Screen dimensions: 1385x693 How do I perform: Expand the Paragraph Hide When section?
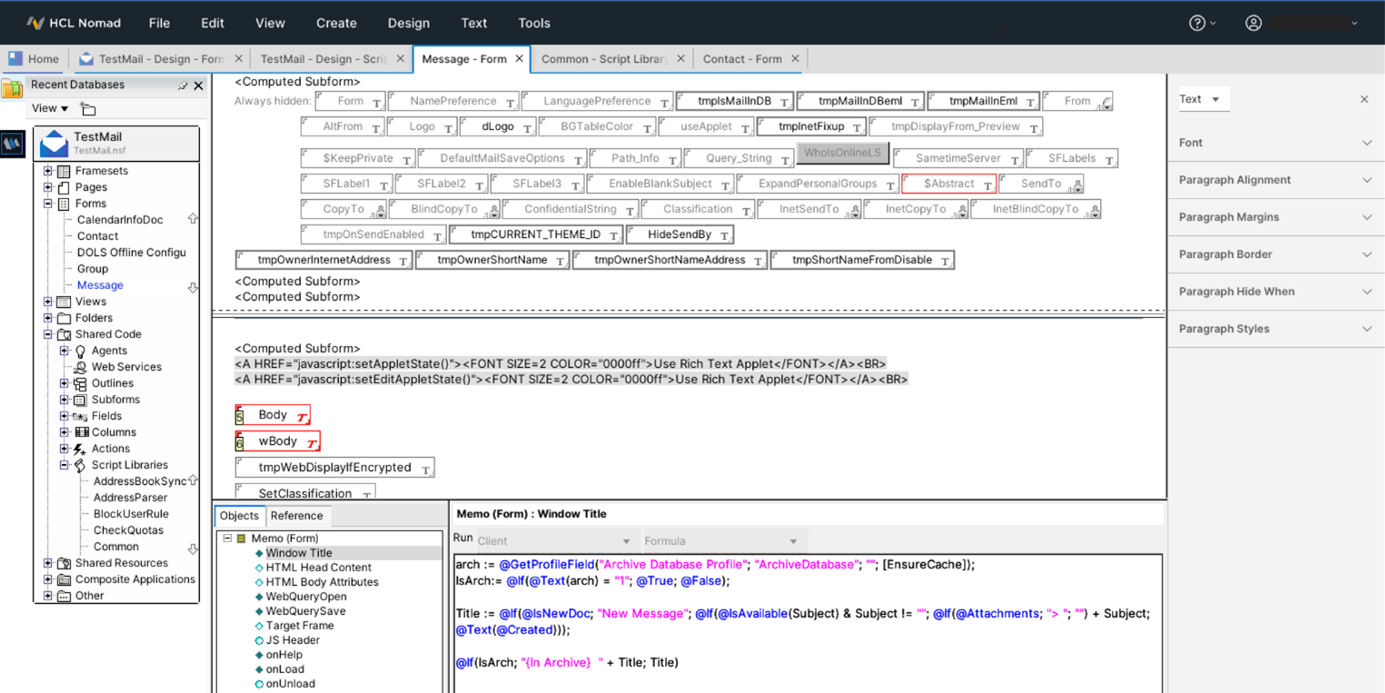tap(1366, 292)
